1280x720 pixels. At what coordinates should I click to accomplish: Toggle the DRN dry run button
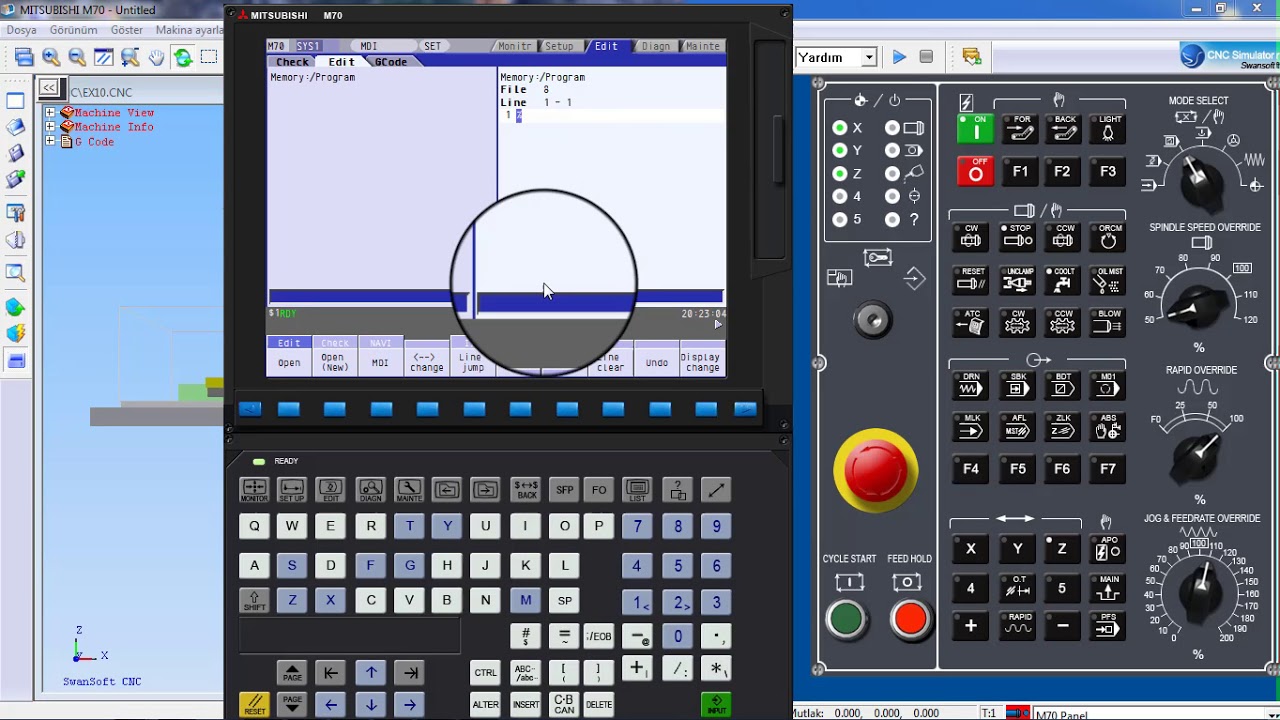971,385
